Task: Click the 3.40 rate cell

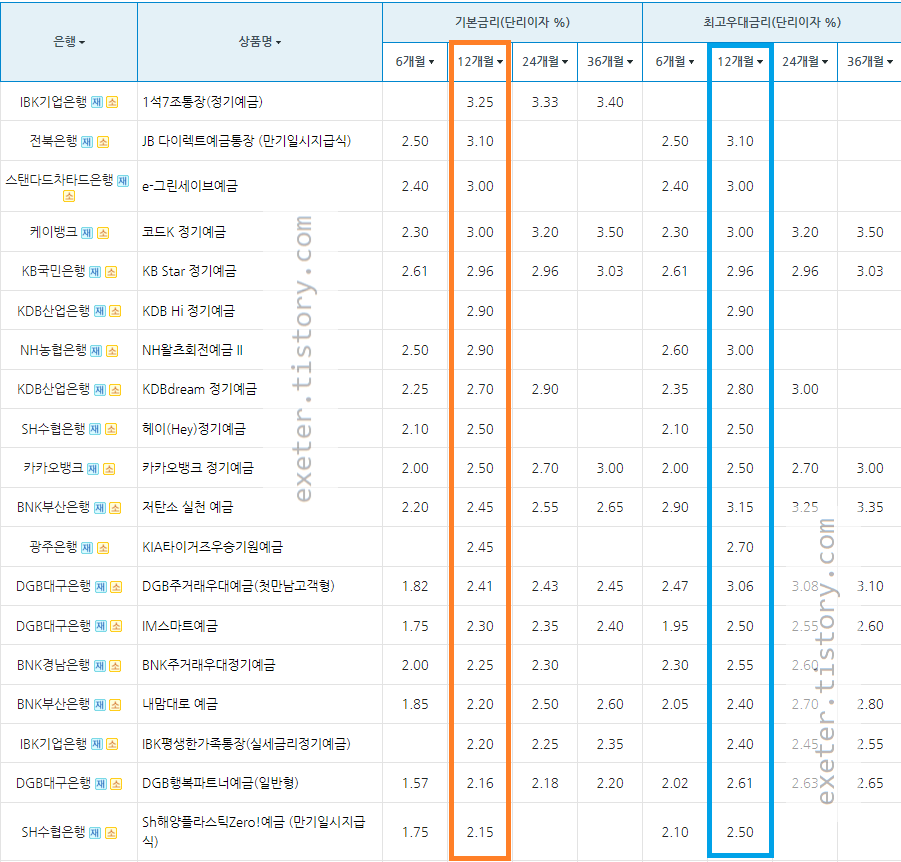Action: click(610, 102)
